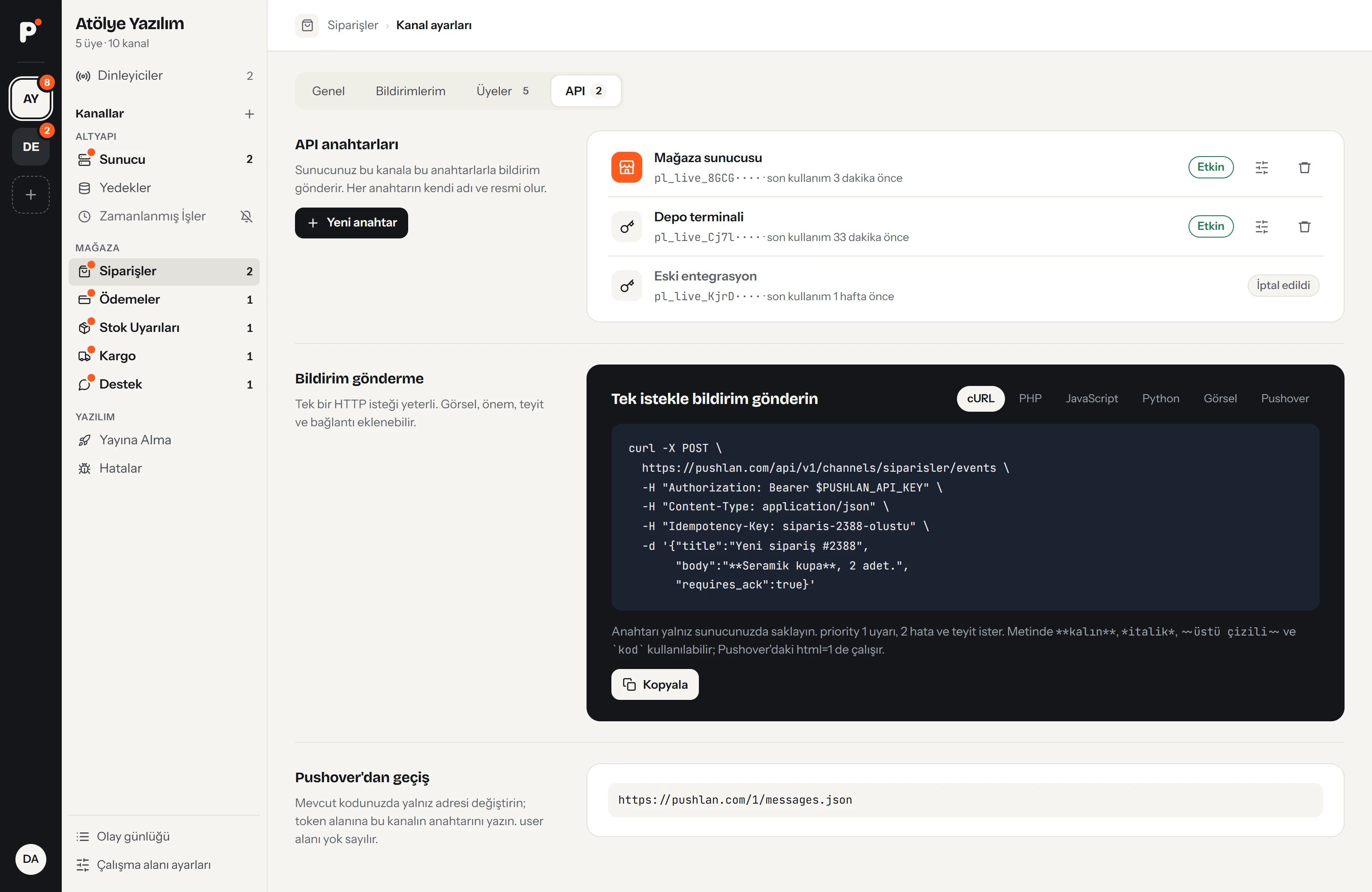
Task: Open Dinleyiciler listeners item
Action: (164, 75)
